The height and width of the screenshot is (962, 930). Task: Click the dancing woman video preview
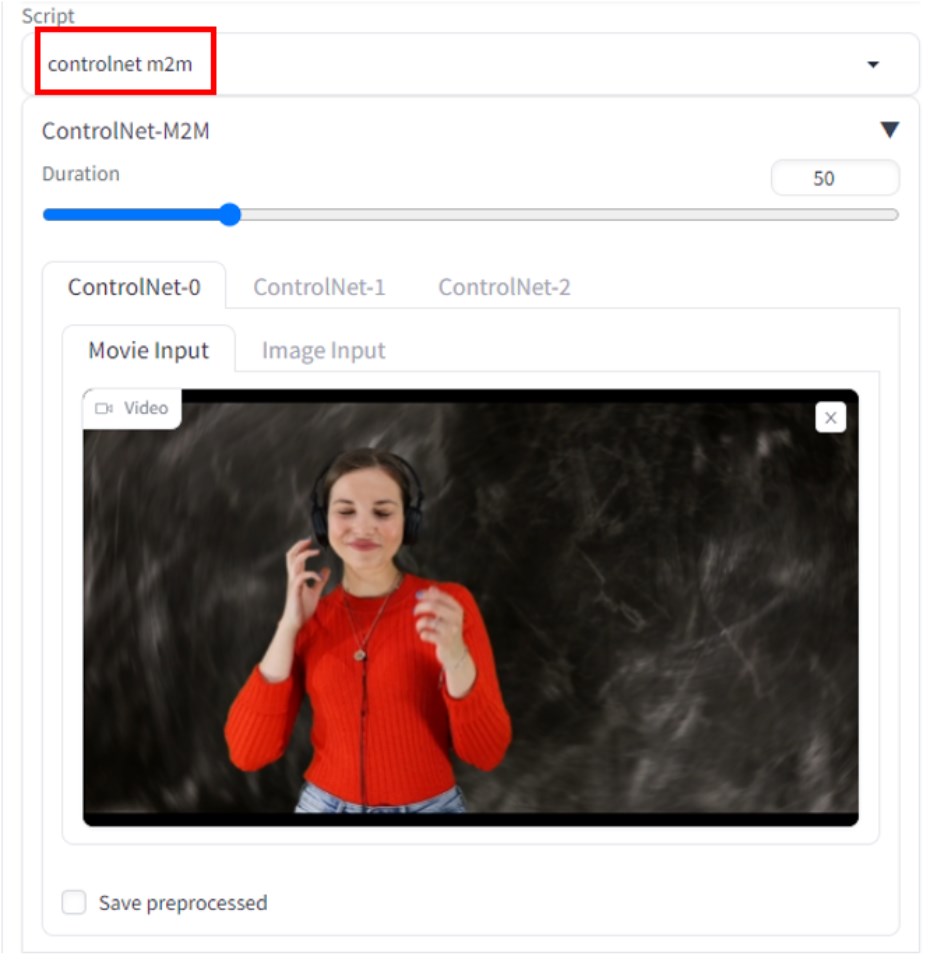471,607
